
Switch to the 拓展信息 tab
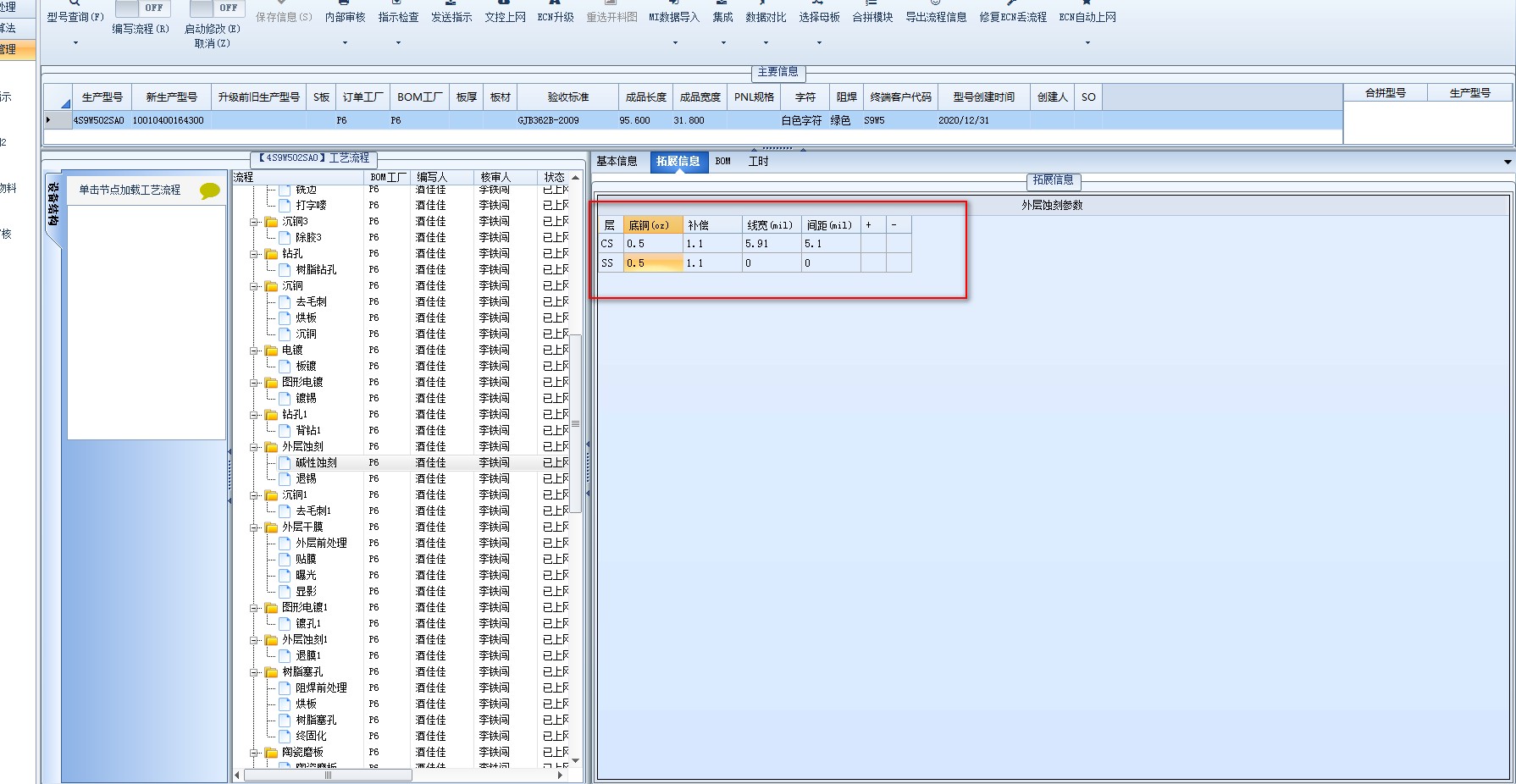[x=678, y=162]
